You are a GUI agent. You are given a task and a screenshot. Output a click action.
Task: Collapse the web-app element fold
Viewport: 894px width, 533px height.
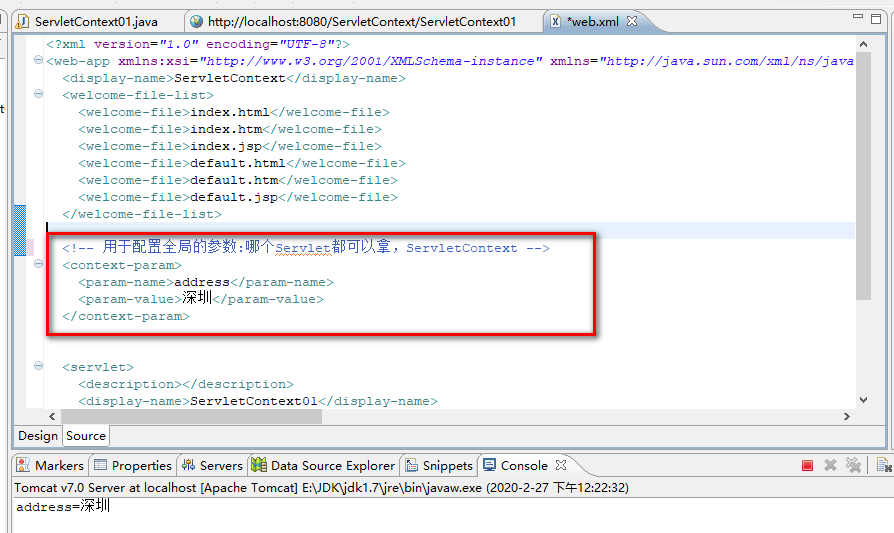38,60
